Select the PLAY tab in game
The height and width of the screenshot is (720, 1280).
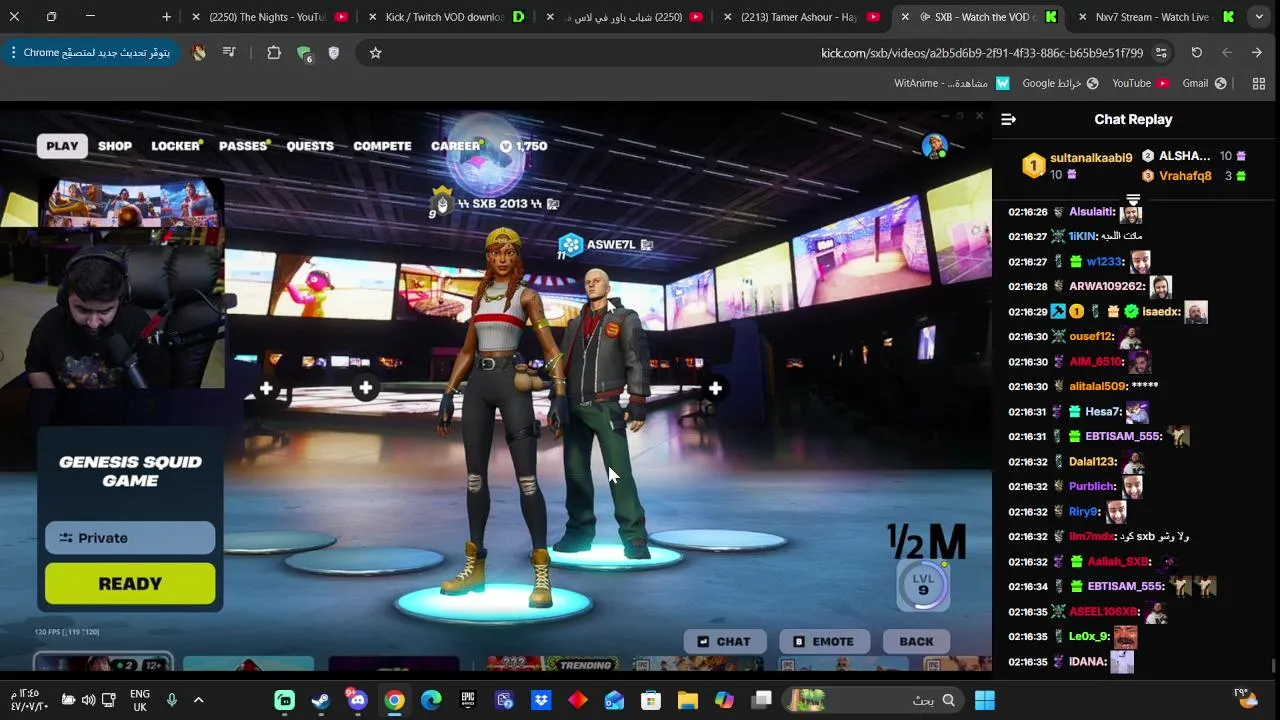(62, 146)
